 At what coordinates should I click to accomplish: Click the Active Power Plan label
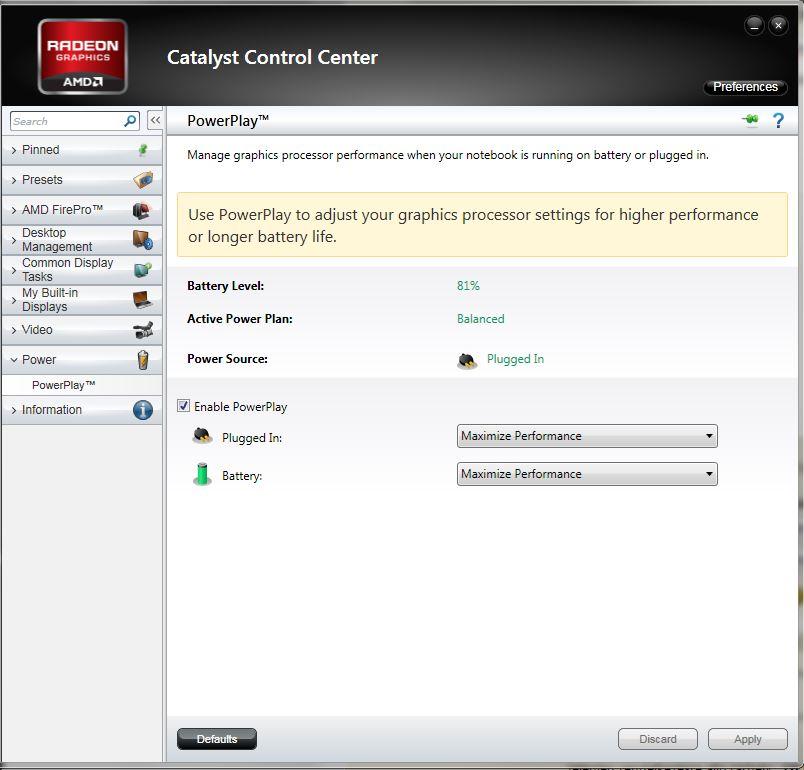(240, 319)
